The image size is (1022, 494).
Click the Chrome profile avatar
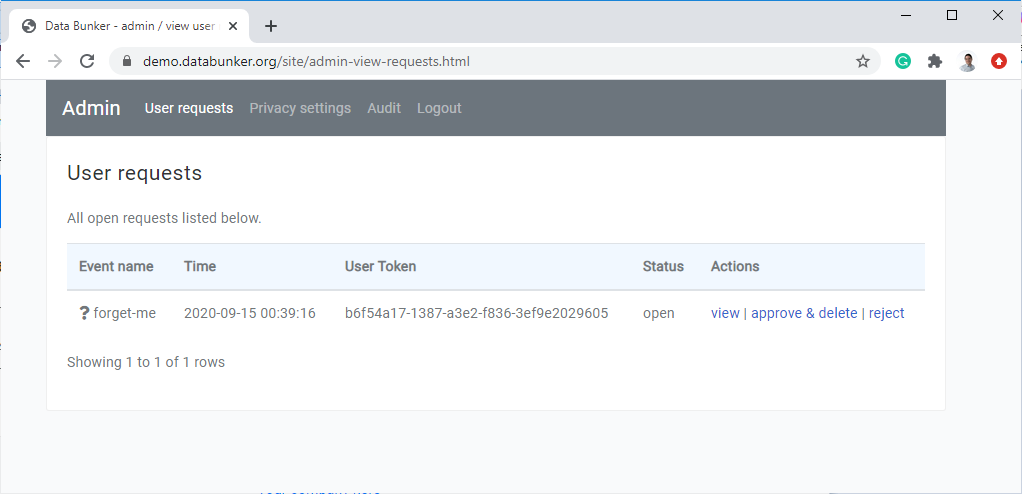point(967,61)
